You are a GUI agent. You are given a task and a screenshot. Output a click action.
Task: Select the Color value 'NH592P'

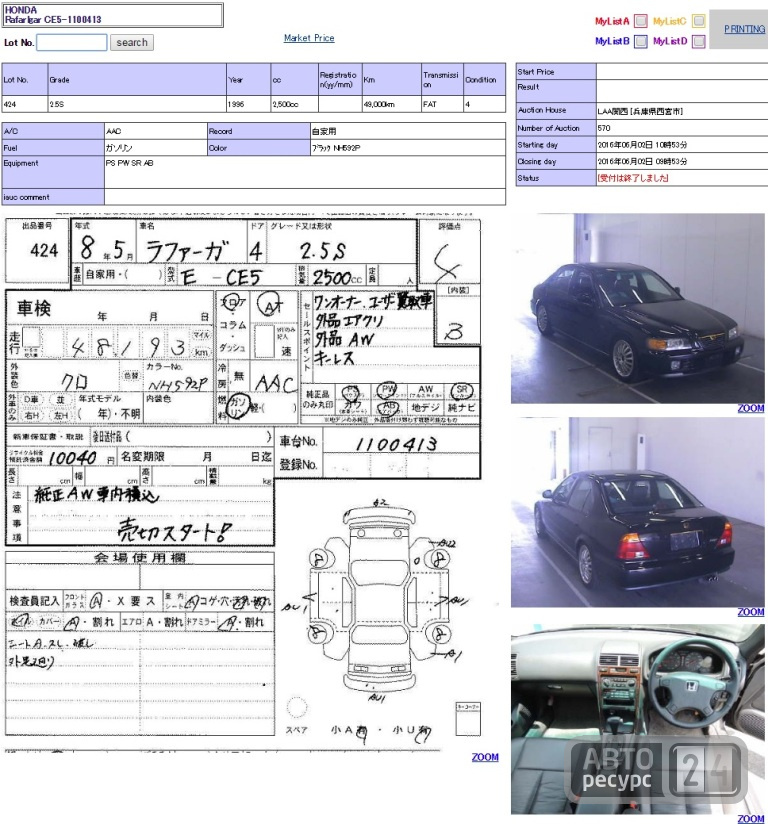pos(336,148)
